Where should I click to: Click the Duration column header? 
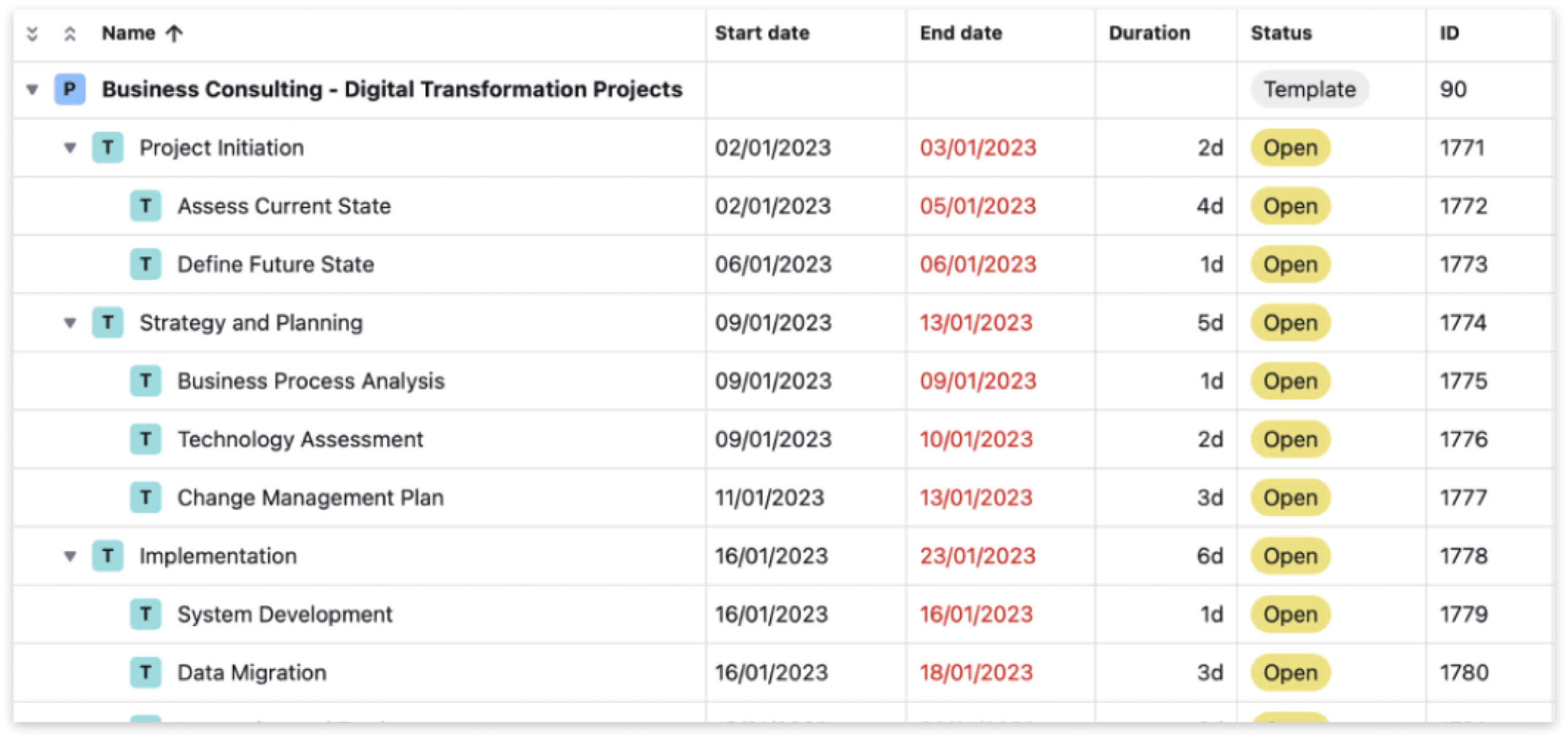tap(1149, 33)
